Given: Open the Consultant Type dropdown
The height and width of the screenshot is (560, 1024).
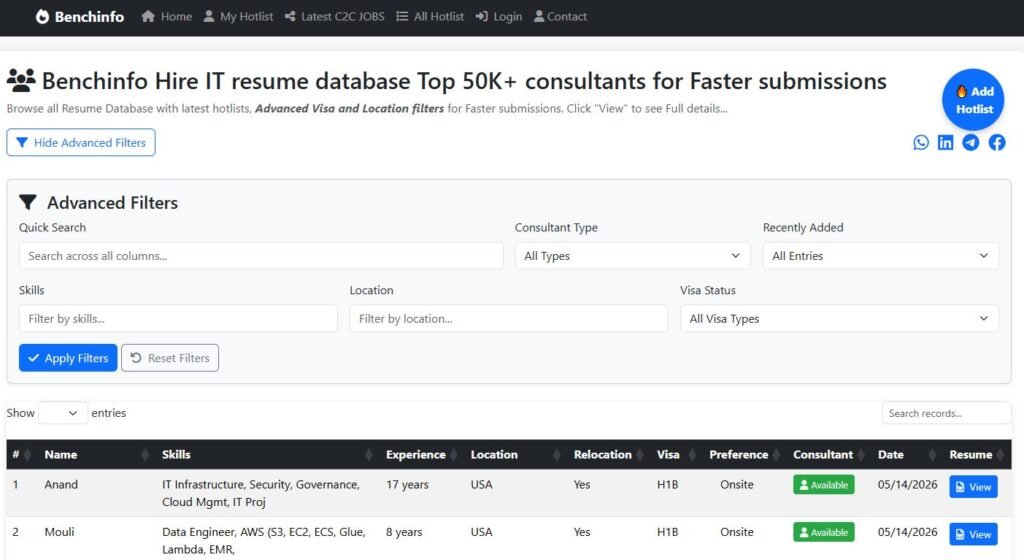Looking at the screenshot, I should [x=632, y=256].
